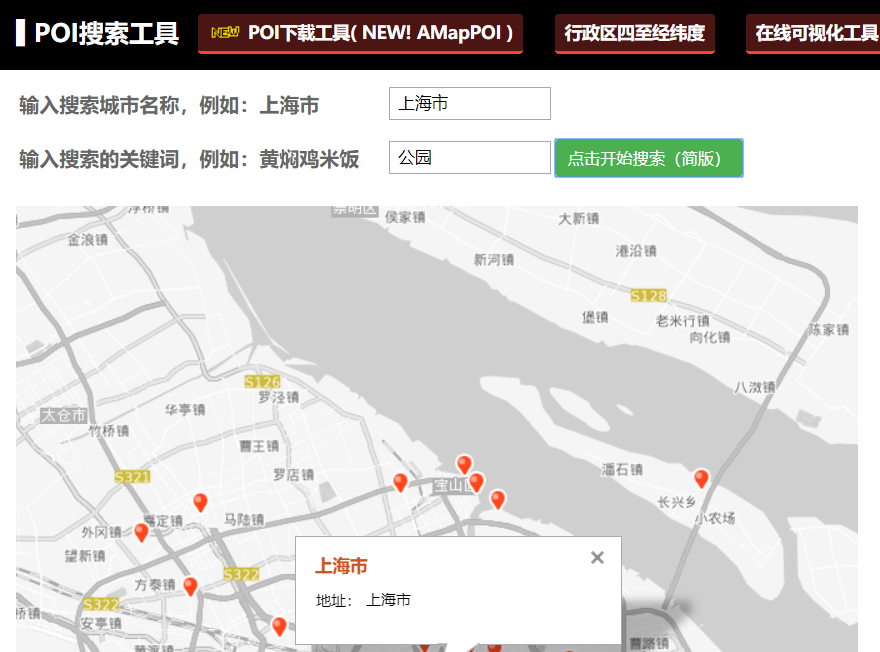Click the red POI marker near 宝山
Screen dimensions: 880x652
point(478,483)
